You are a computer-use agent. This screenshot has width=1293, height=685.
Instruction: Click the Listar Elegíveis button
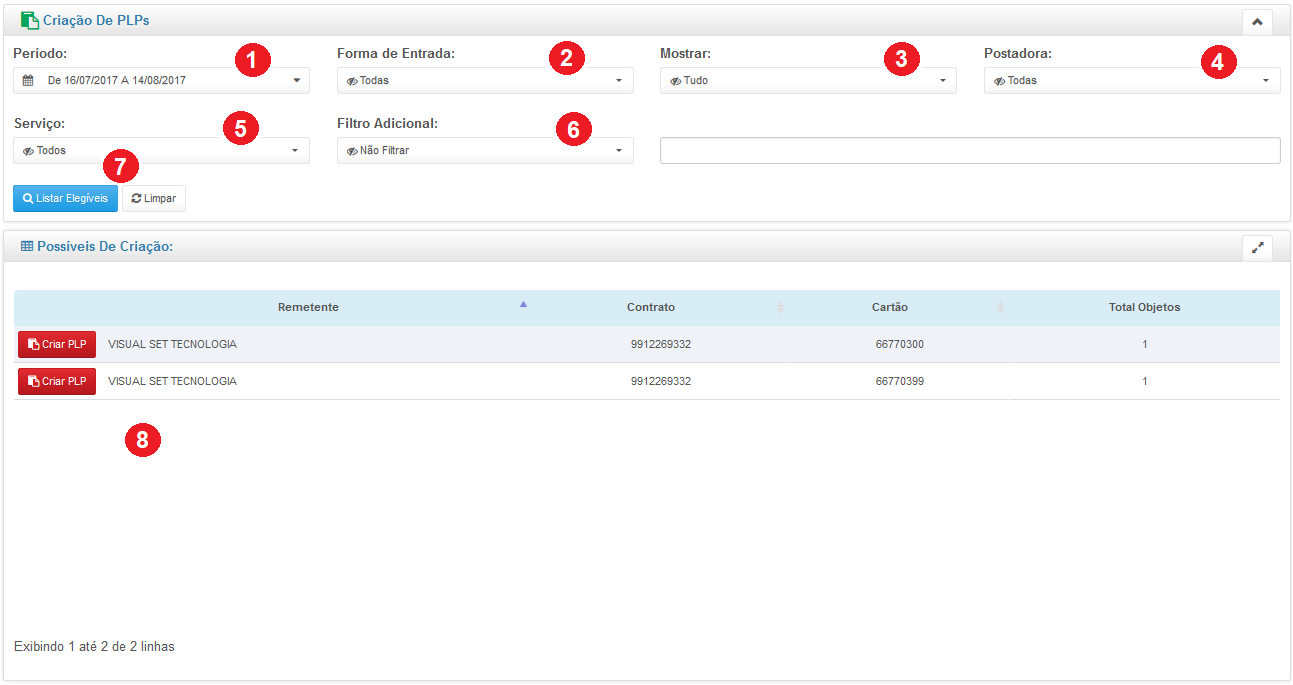point(65,199)
